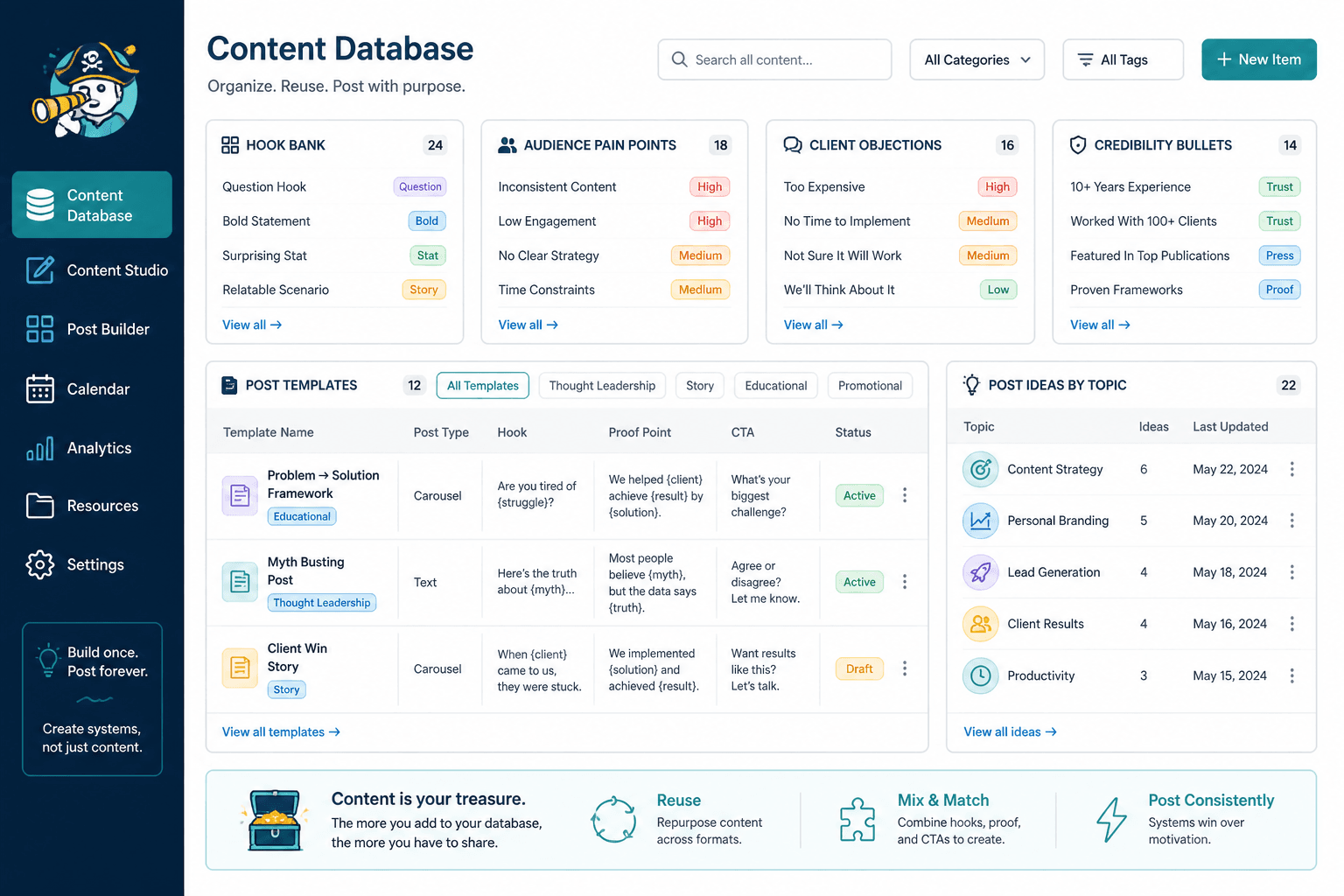Click the Calendar icon in sidebar
Image resolution: width=1344 pixels, height=896 pixels.
[x=40, y=388]
